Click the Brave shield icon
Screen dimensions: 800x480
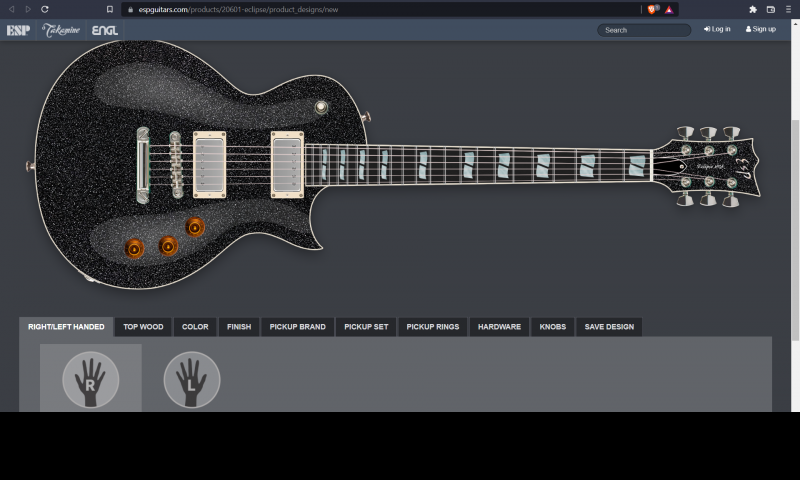(x=653, y=9)
